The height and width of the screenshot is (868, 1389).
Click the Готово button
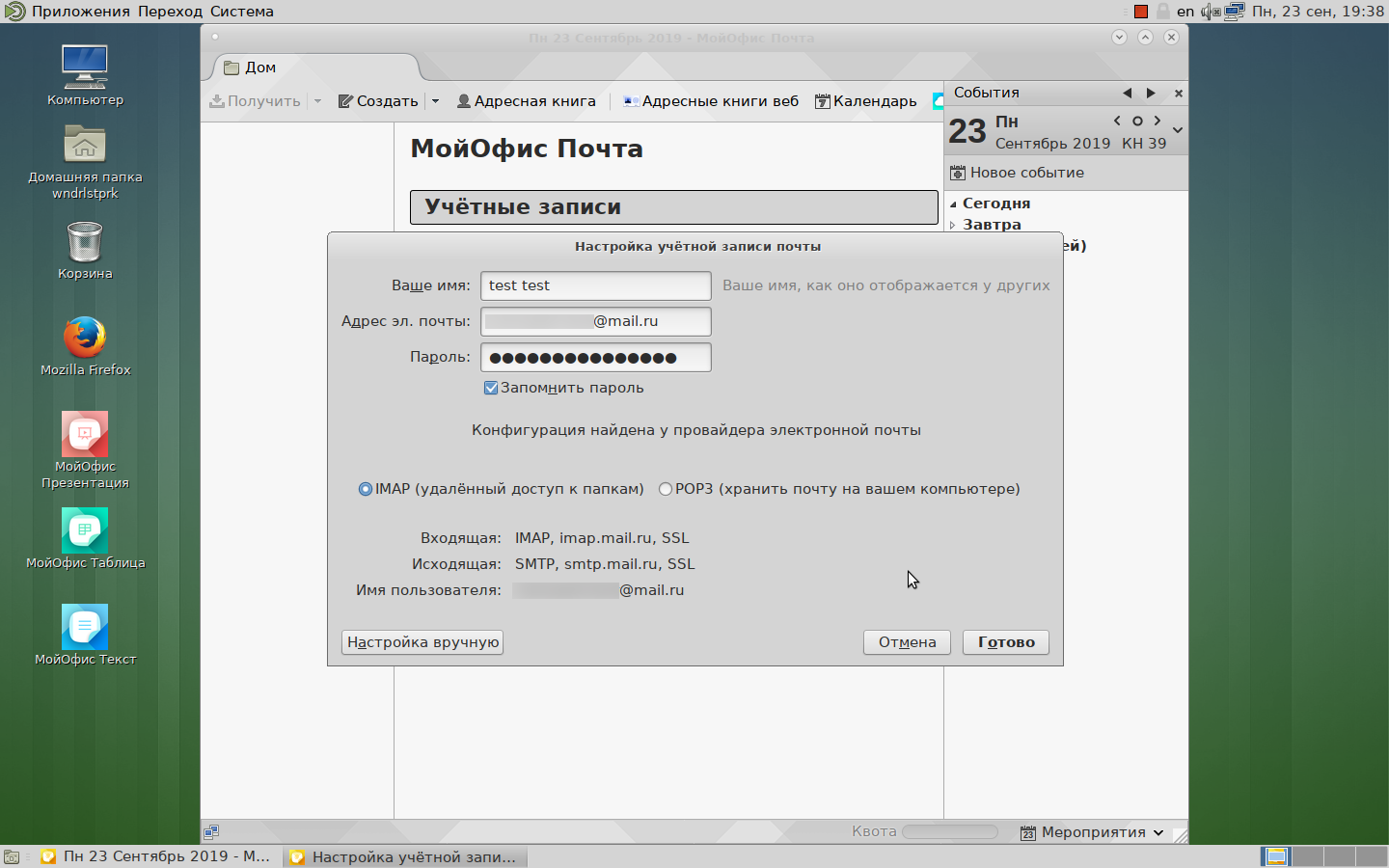point(1006,642)
